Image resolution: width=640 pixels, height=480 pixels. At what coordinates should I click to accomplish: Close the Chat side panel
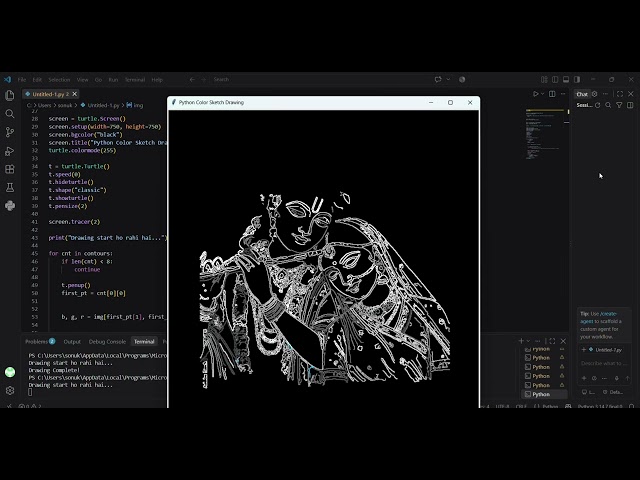(631, 94)
